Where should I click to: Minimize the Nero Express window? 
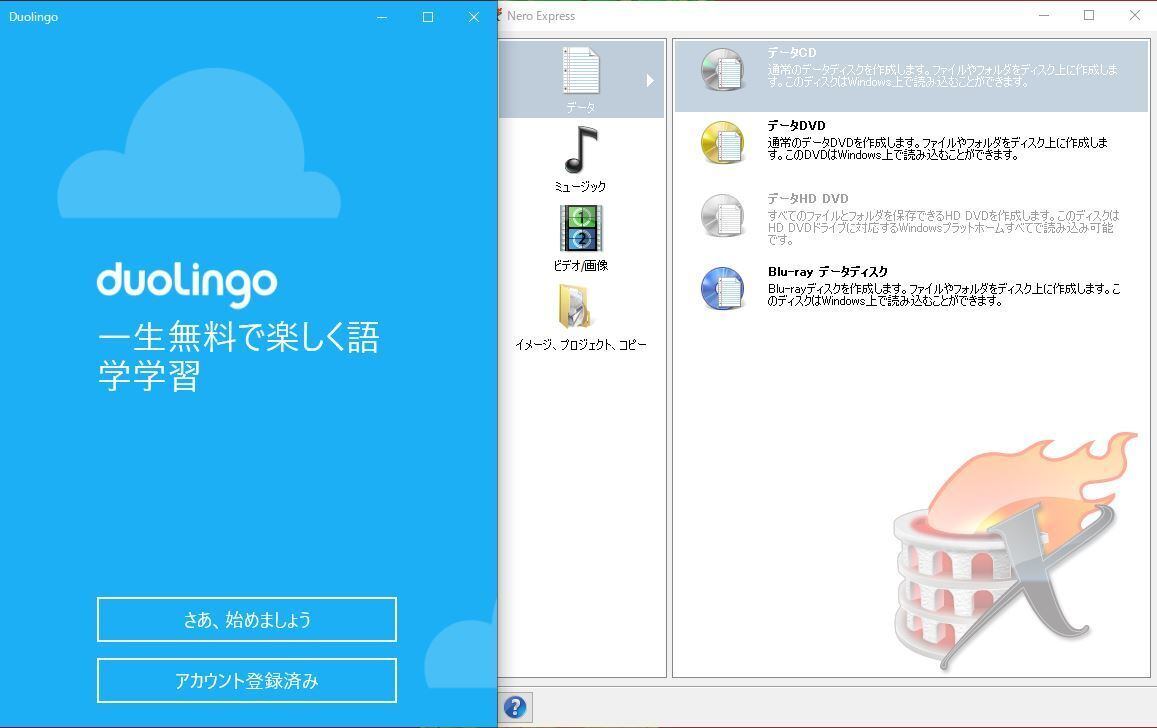click(1043, 15)
